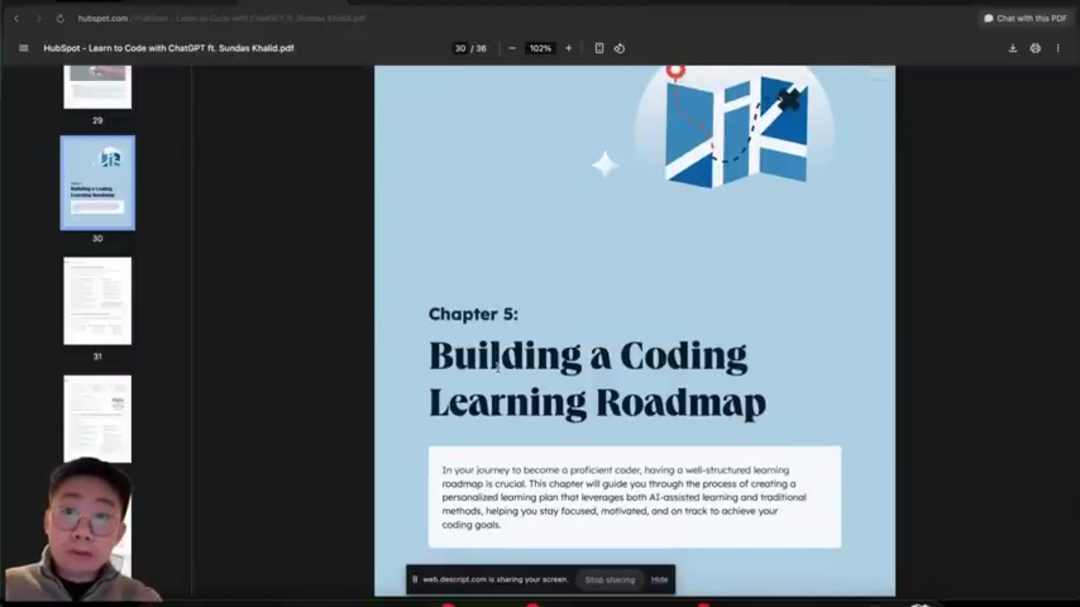
Task: Go forward in browser history
Action: [x=38, y=18]
